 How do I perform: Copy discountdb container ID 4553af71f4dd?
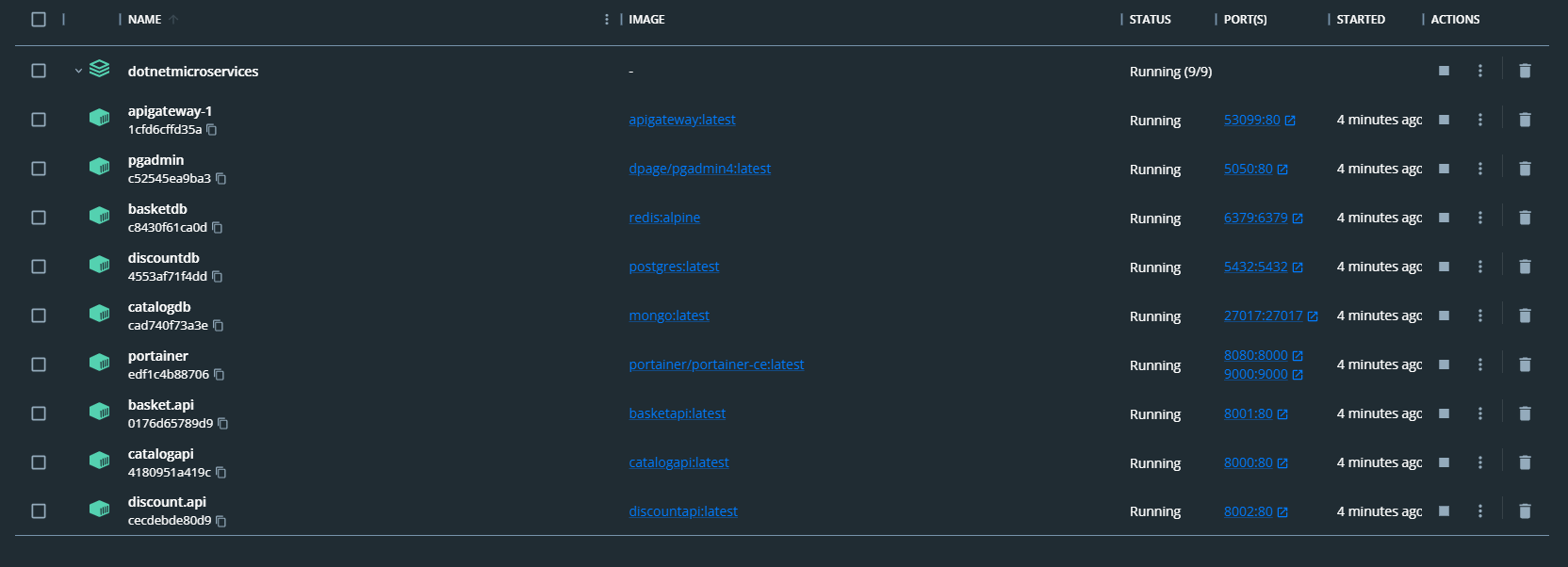(x=218, y=277)
